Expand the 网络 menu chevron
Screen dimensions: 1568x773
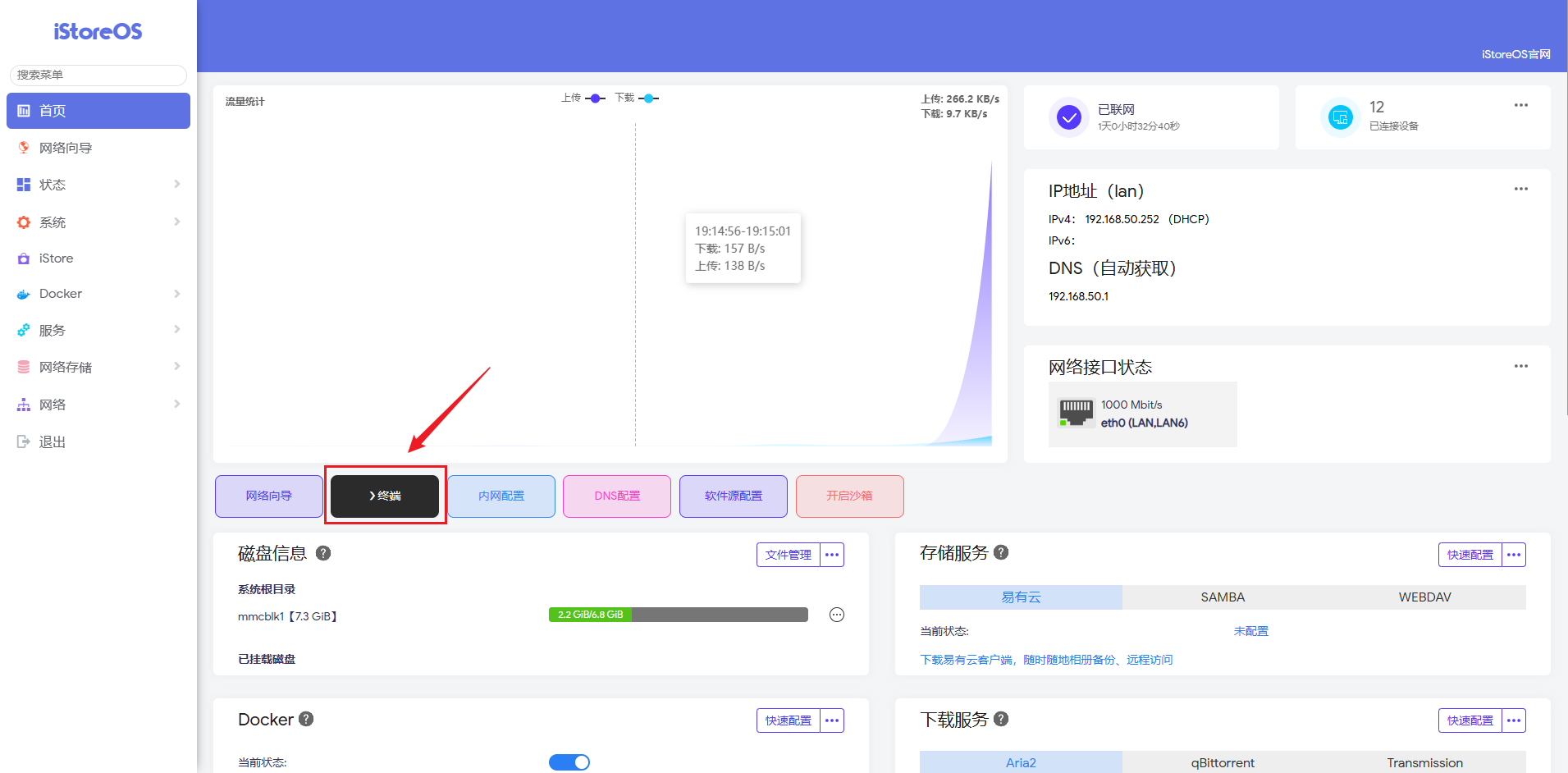point(177,405)
